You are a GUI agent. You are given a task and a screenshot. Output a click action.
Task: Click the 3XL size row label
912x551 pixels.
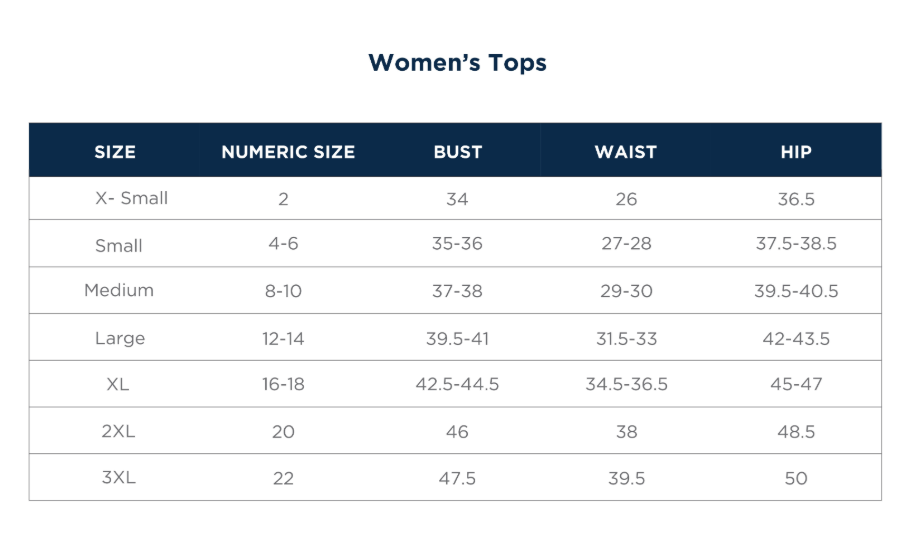pos(118,477)
